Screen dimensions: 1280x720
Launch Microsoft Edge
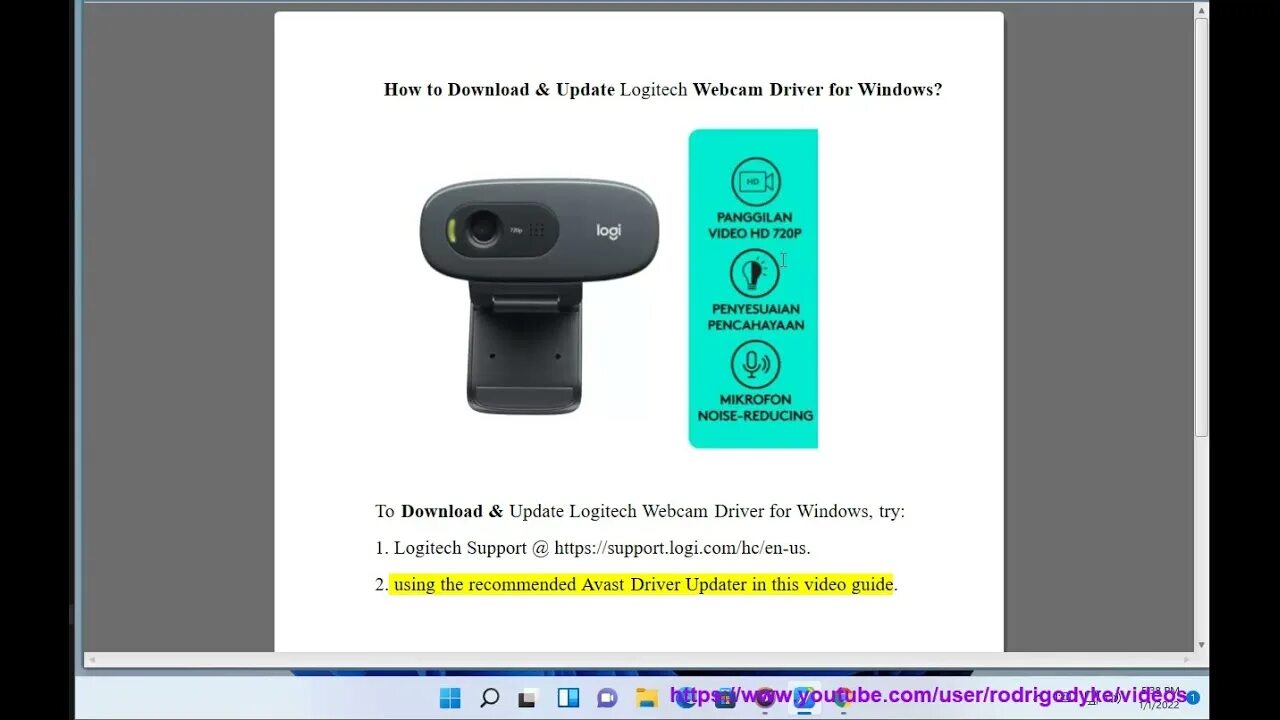(685, 695)
